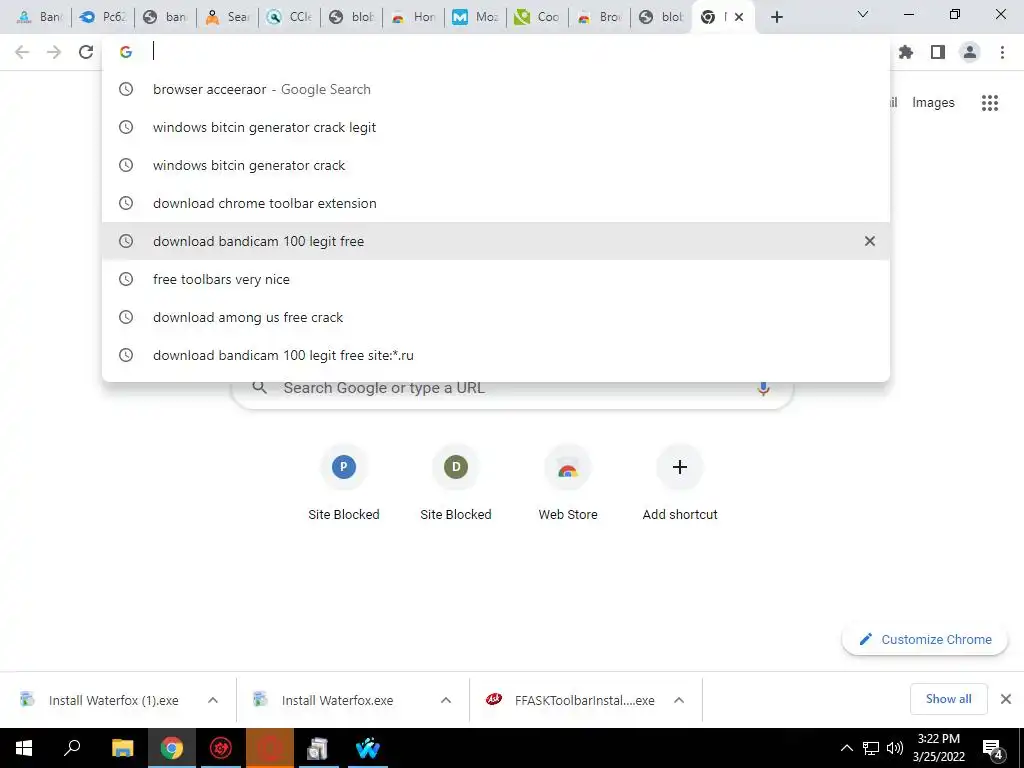Screen dimensions: 1024x768
Task: Open Chrome's three-dot menu
Action: click(1002, 52)
